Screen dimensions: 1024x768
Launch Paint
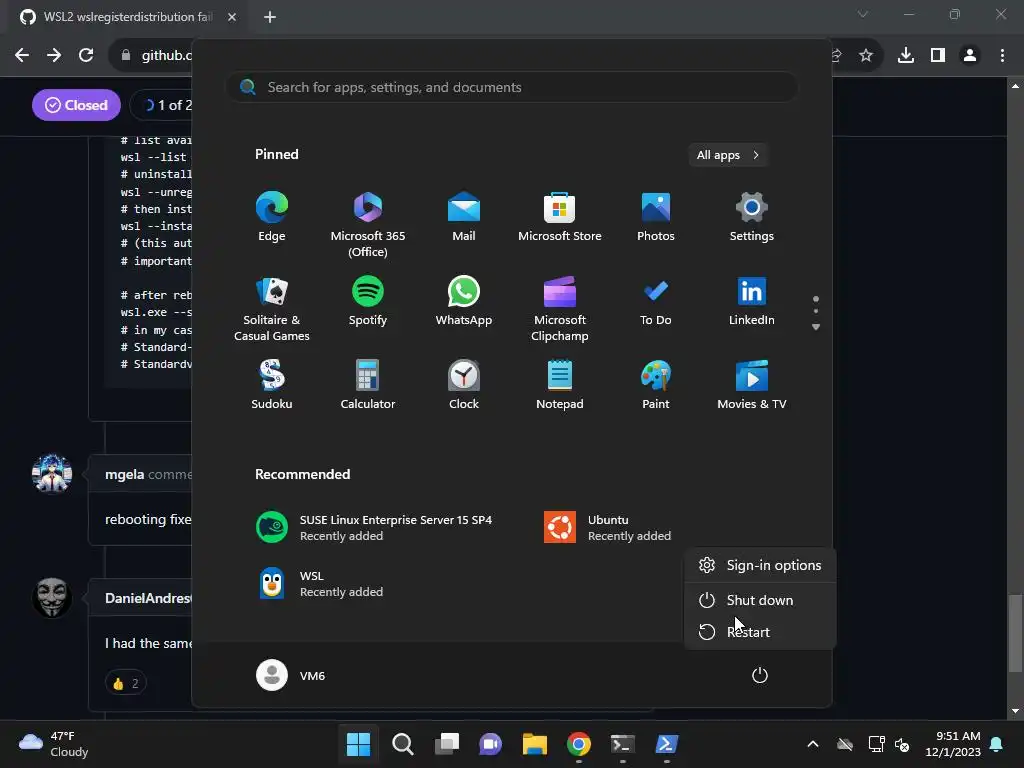point(656,384)
